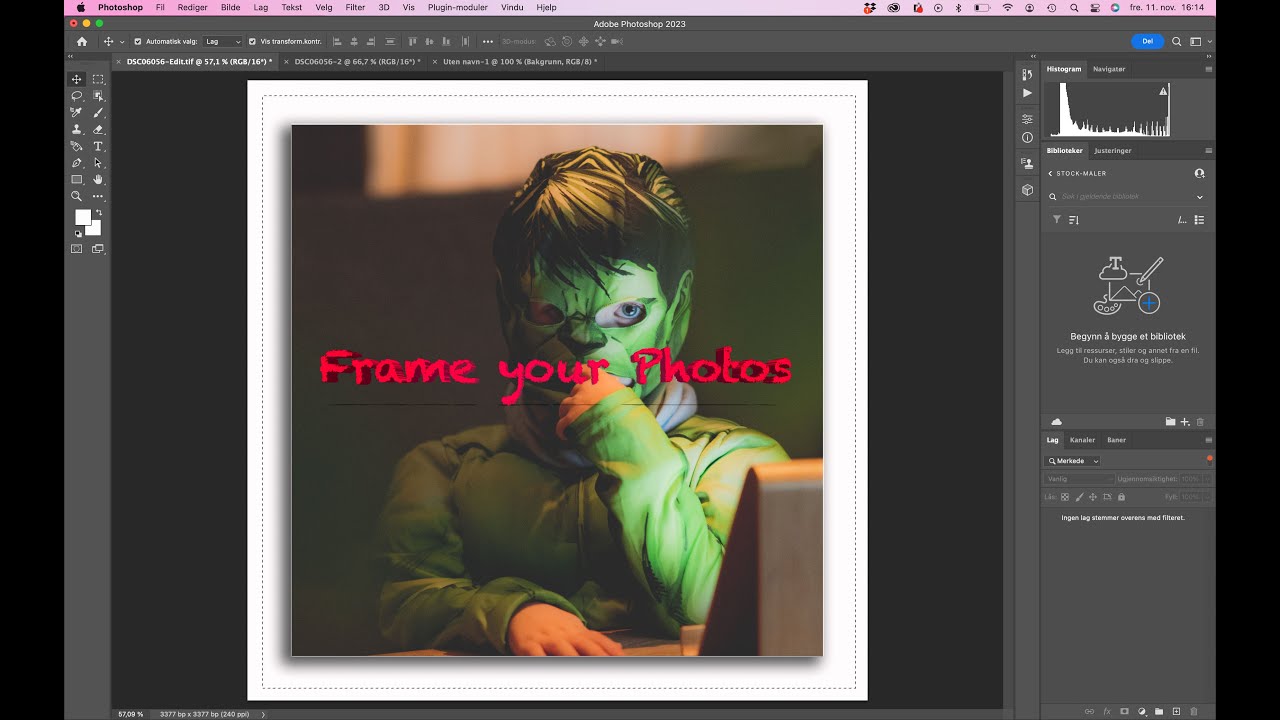Click the blue Del share button

pyautogui.click(x=1147, y=42)
